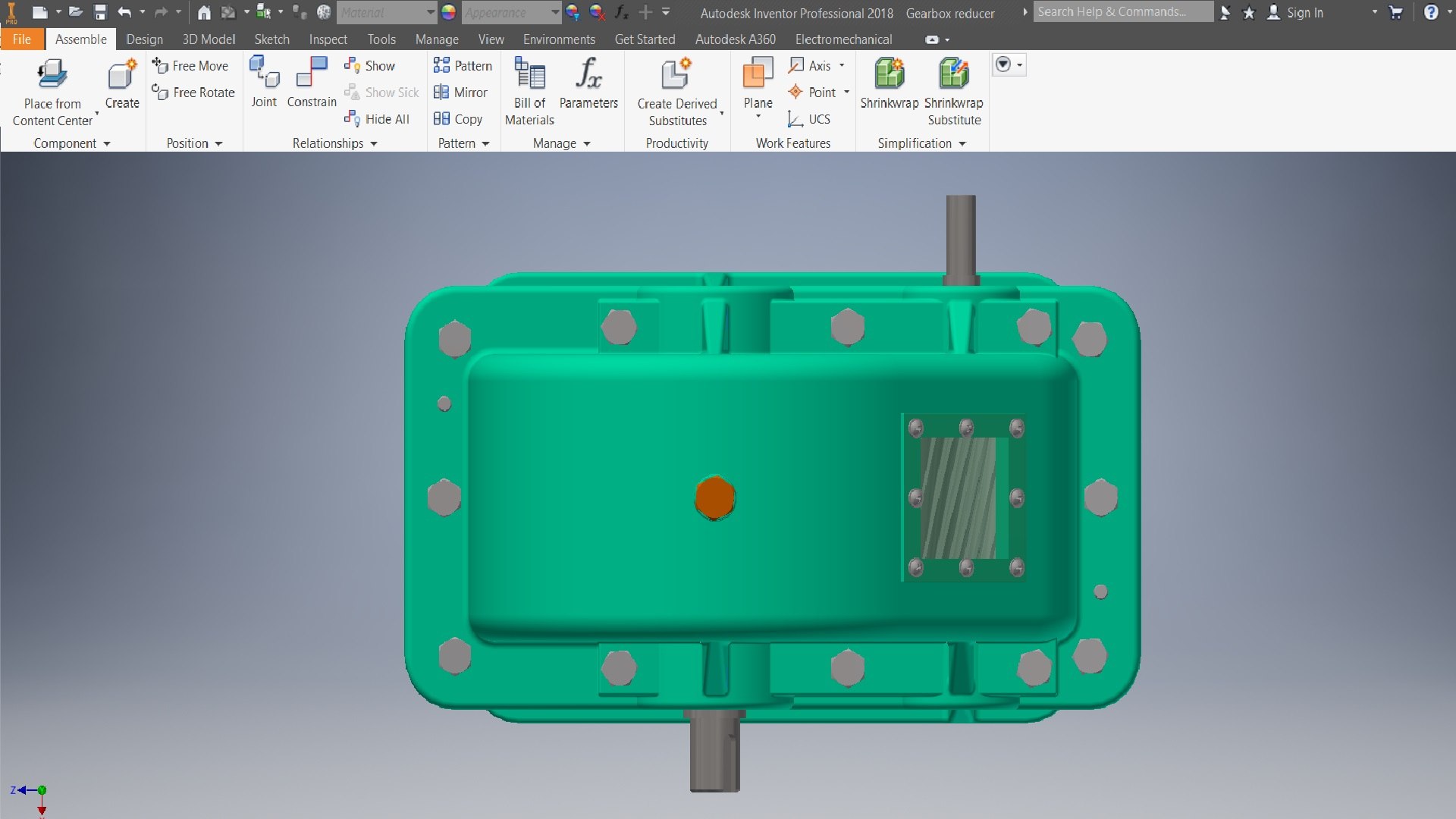The height and width of the screenshot is (819, 1456).
Task: Click the Shrinkwrap Substitute tool
Action: tap(954, 92)
